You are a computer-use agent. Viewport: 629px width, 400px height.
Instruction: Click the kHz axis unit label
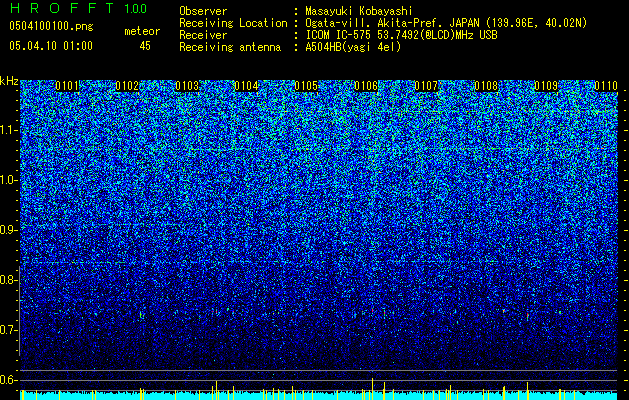[9, 81]
